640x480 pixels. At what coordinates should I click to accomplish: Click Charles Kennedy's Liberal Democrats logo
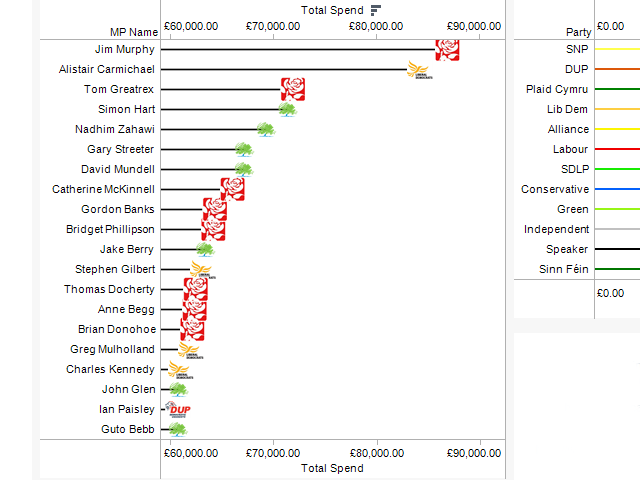[180, 369]
